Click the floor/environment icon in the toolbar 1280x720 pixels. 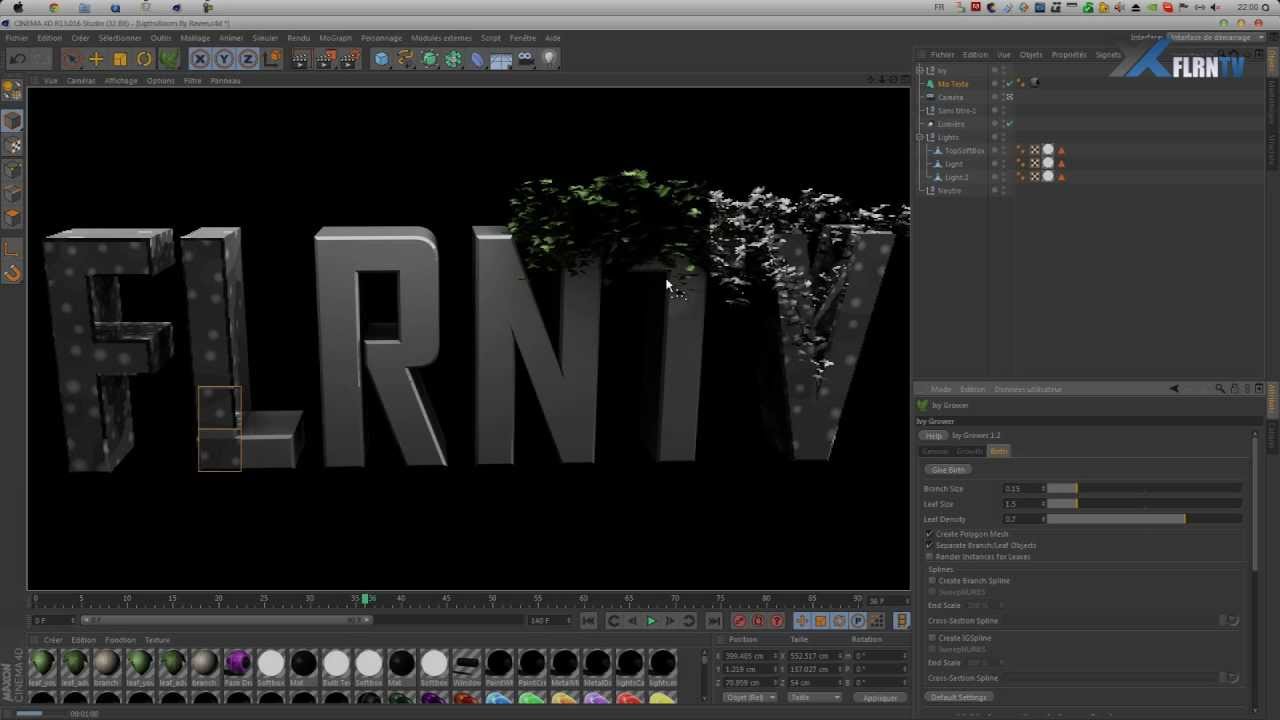tap(501, 59)
